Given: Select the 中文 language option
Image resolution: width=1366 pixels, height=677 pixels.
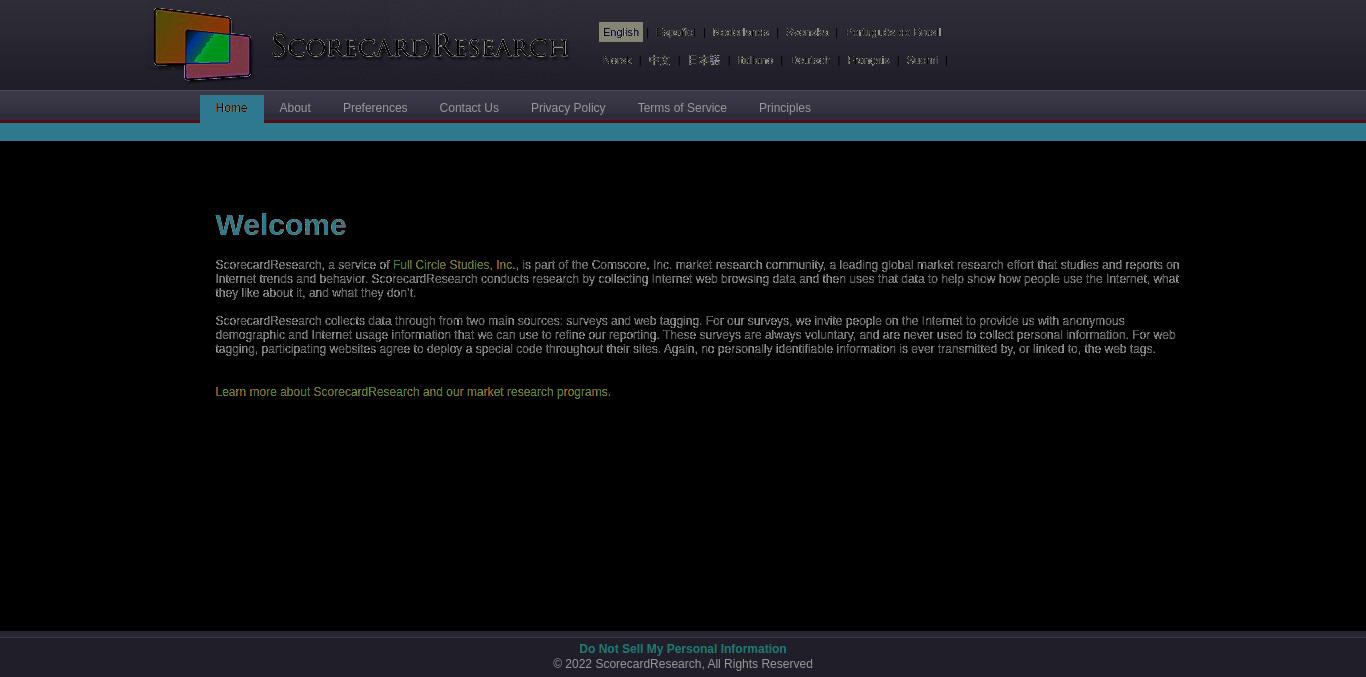Looking at the screenshot, I should [659, 60].
